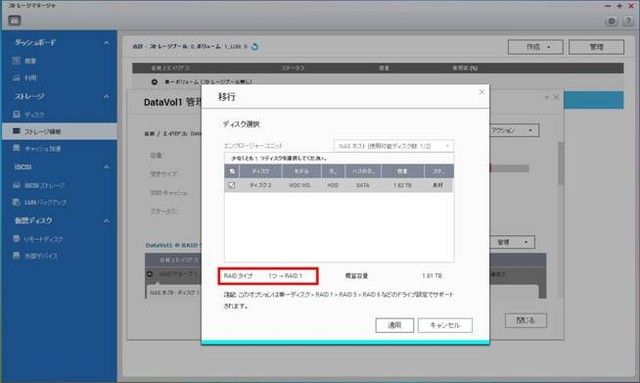Image resolution: width=640 pixels, height=383 pixels.
Task: Click the 'WDC WD..' model cell
Action: click(x=300, y=185)
